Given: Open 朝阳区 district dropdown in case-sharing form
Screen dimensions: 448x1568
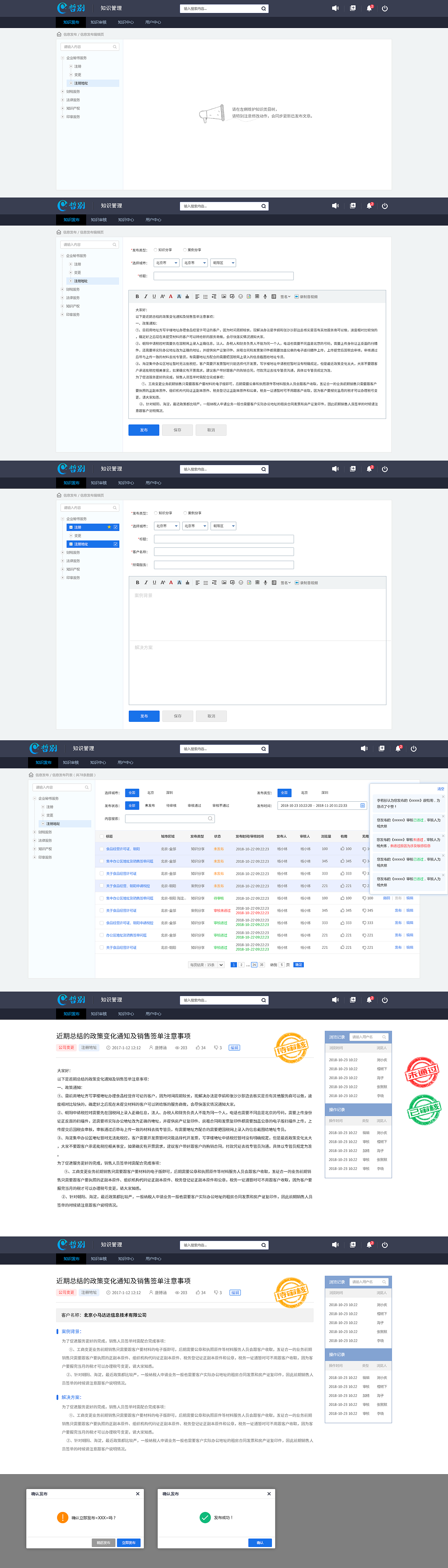Looking at the screenshot, I should coord(223,526).
